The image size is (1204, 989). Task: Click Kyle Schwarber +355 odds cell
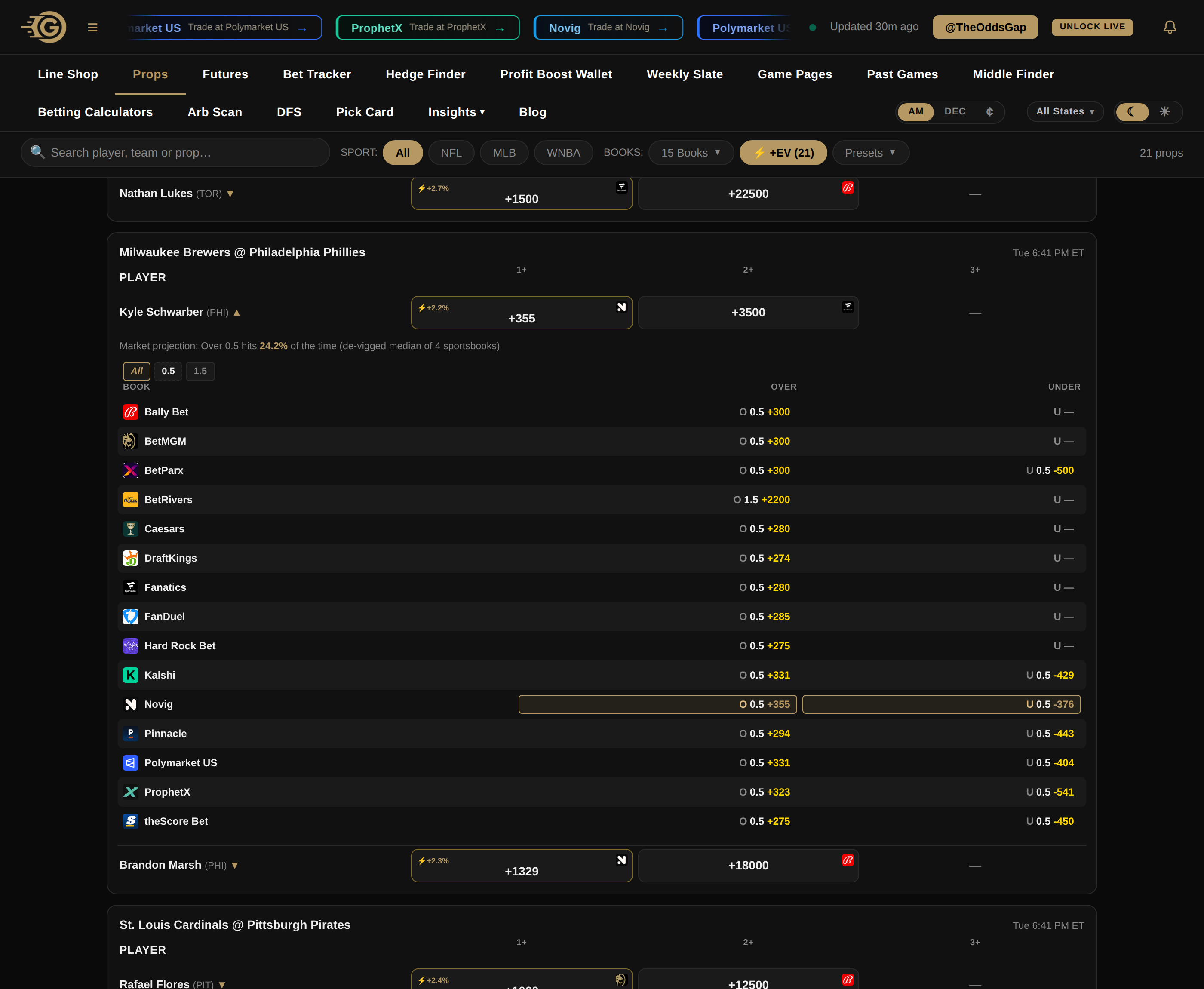[522, 312]
